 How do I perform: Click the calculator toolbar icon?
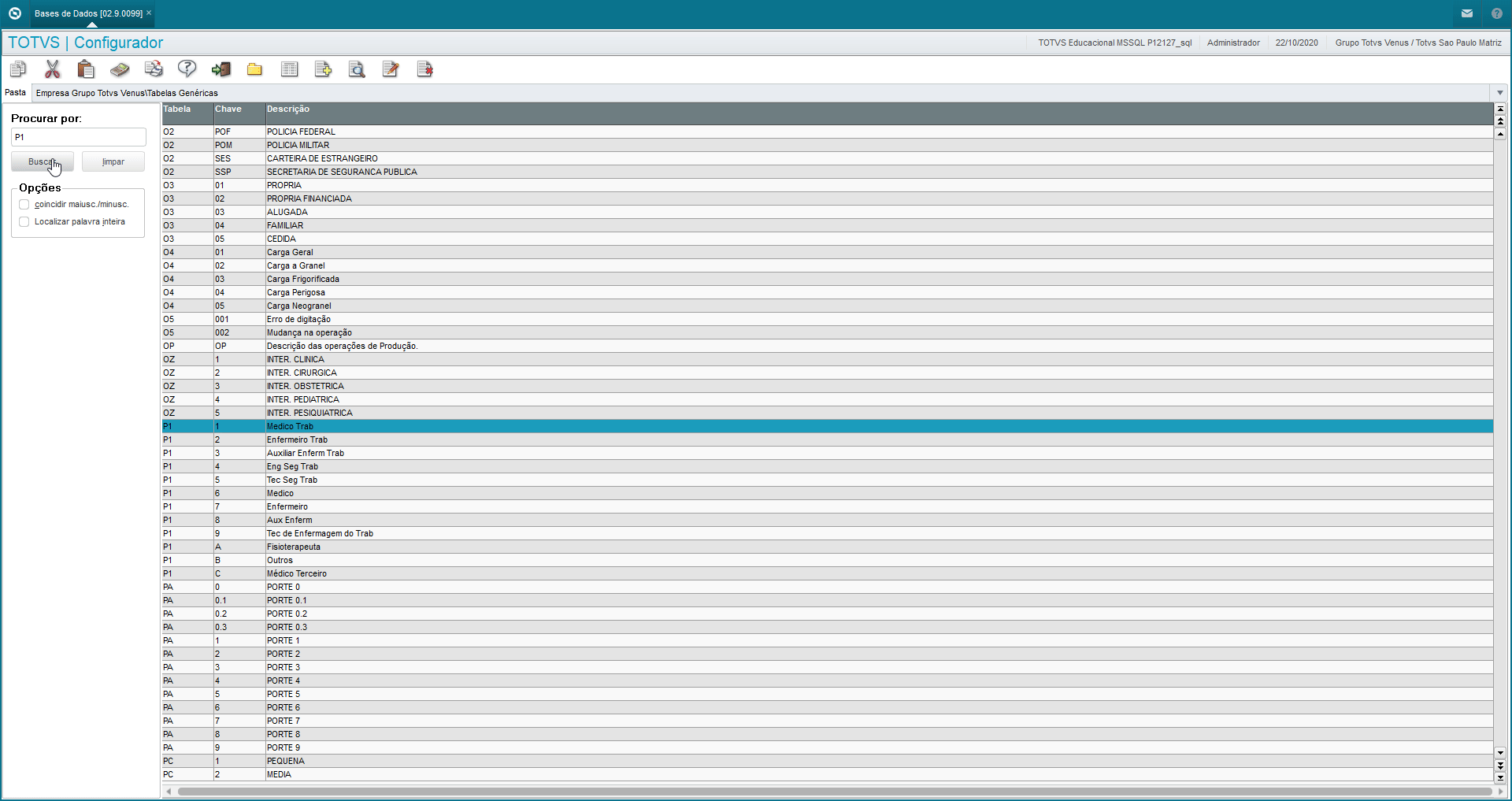(x=120, y=69)
